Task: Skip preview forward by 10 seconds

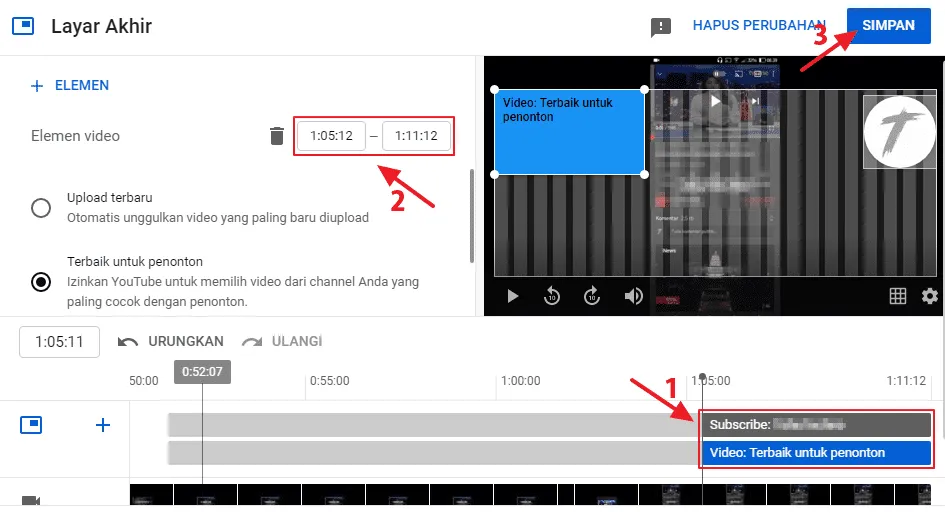Action: (592, 296)
